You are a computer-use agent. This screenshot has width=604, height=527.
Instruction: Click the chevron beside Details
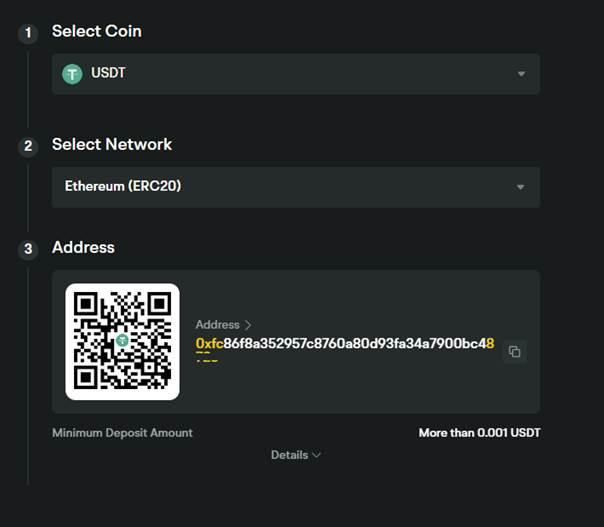point(316,455)
